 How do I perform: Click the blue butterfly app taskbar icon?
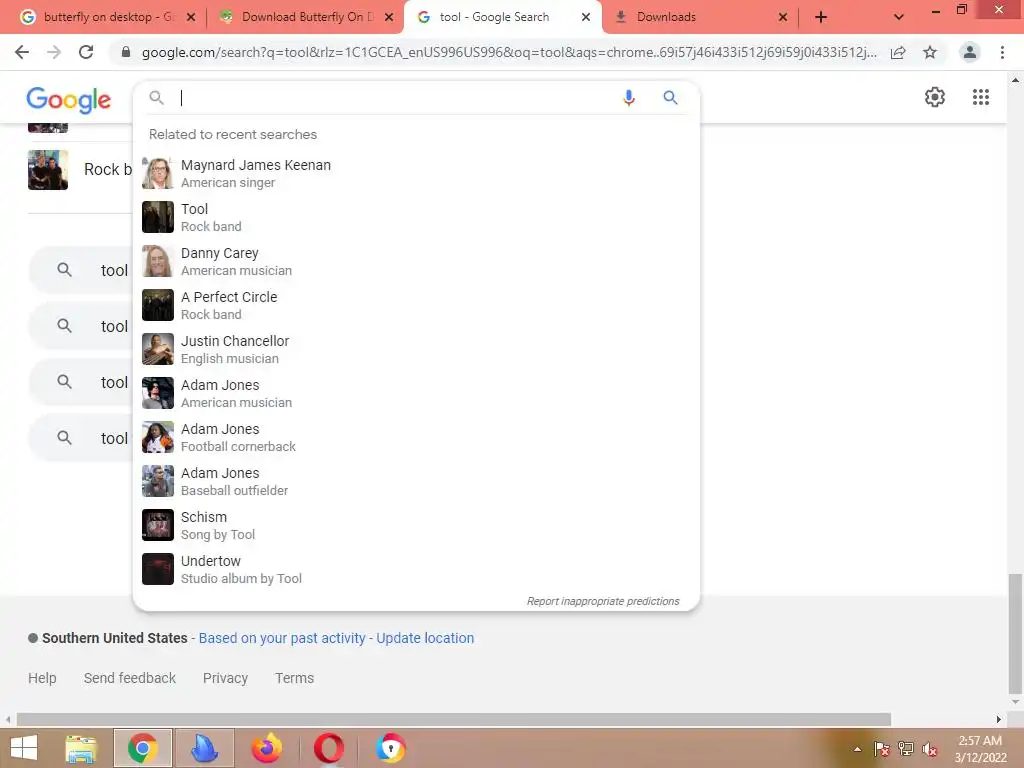(204, 748)
